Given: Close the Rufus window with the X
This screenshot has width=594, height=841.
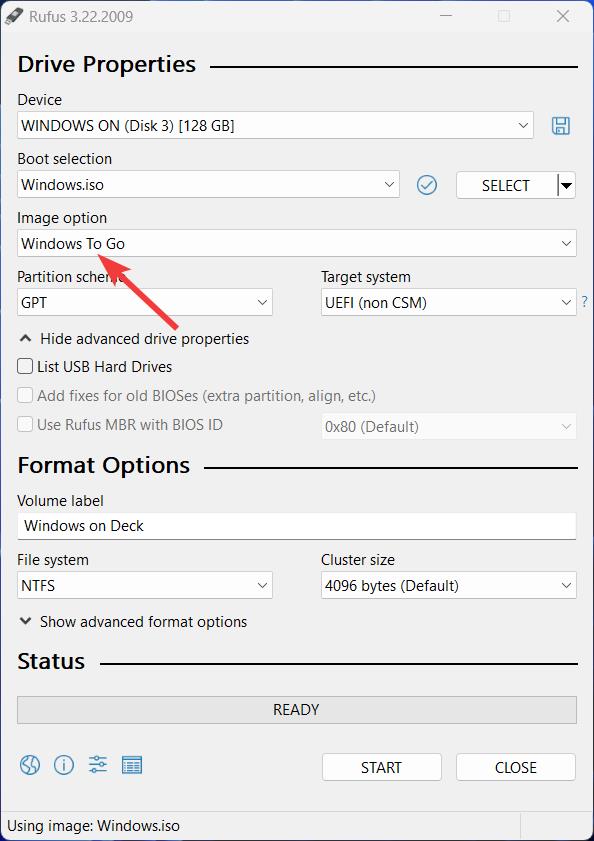Looking at the screenshot, I should (563, 17).
